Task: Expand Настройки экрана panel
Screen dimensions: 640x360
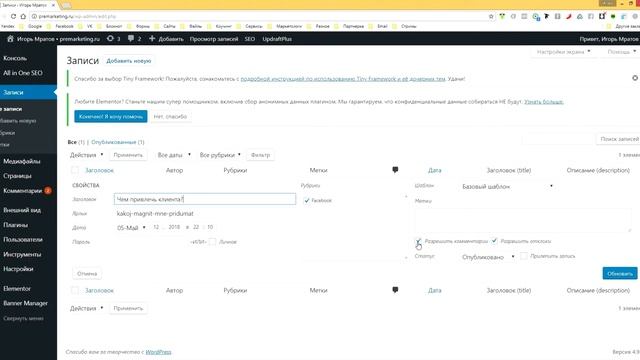Action: click(563, 52)
